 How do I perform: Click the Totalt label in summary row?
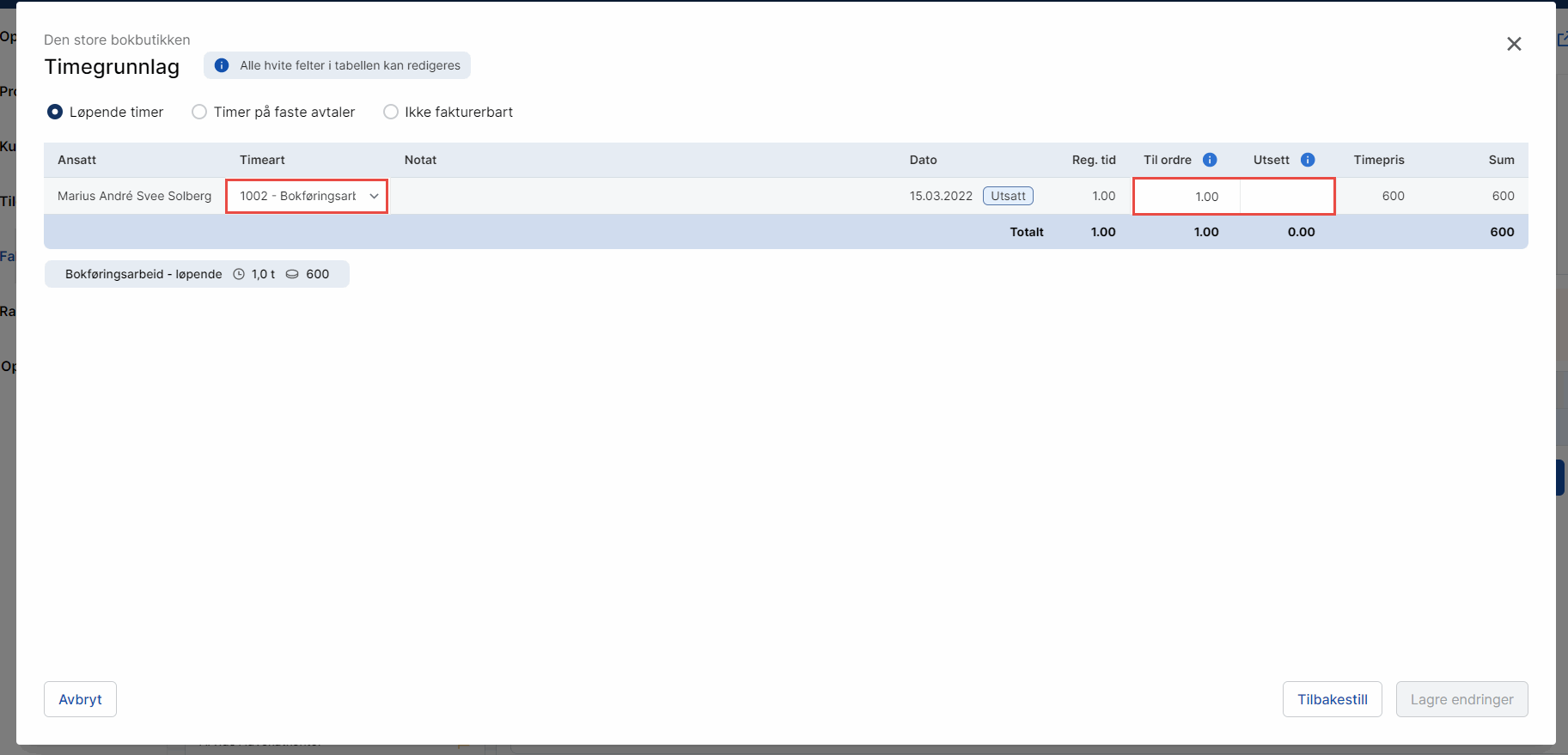[x=1027, y=232]
